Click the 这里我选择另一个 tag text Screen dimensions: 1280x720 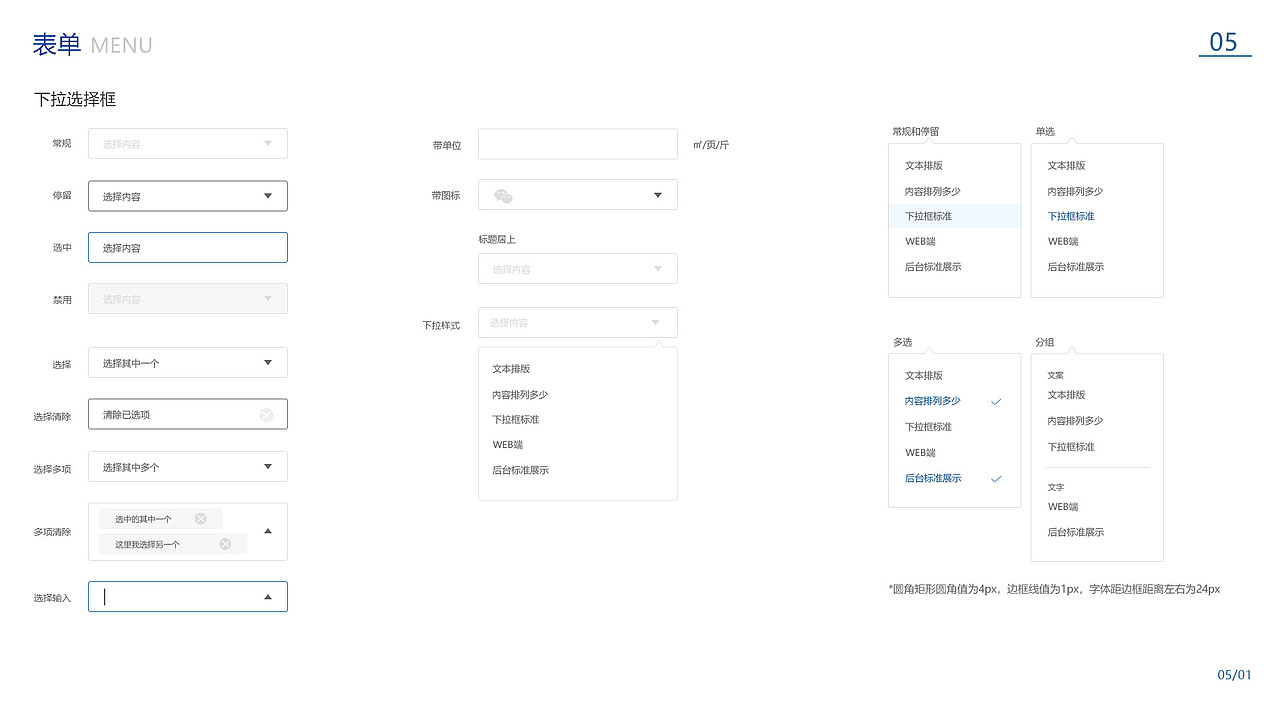(147, 544)
